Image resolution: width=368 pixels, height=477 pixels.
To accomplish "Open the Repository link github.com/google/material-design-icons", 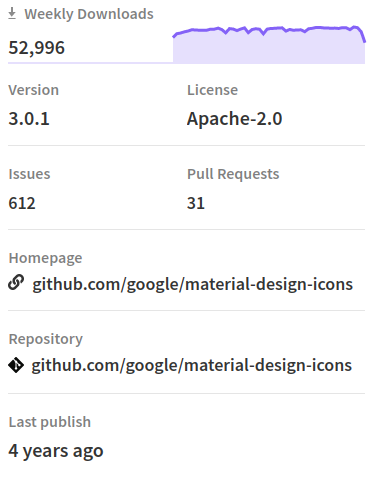I will (192, 366).
